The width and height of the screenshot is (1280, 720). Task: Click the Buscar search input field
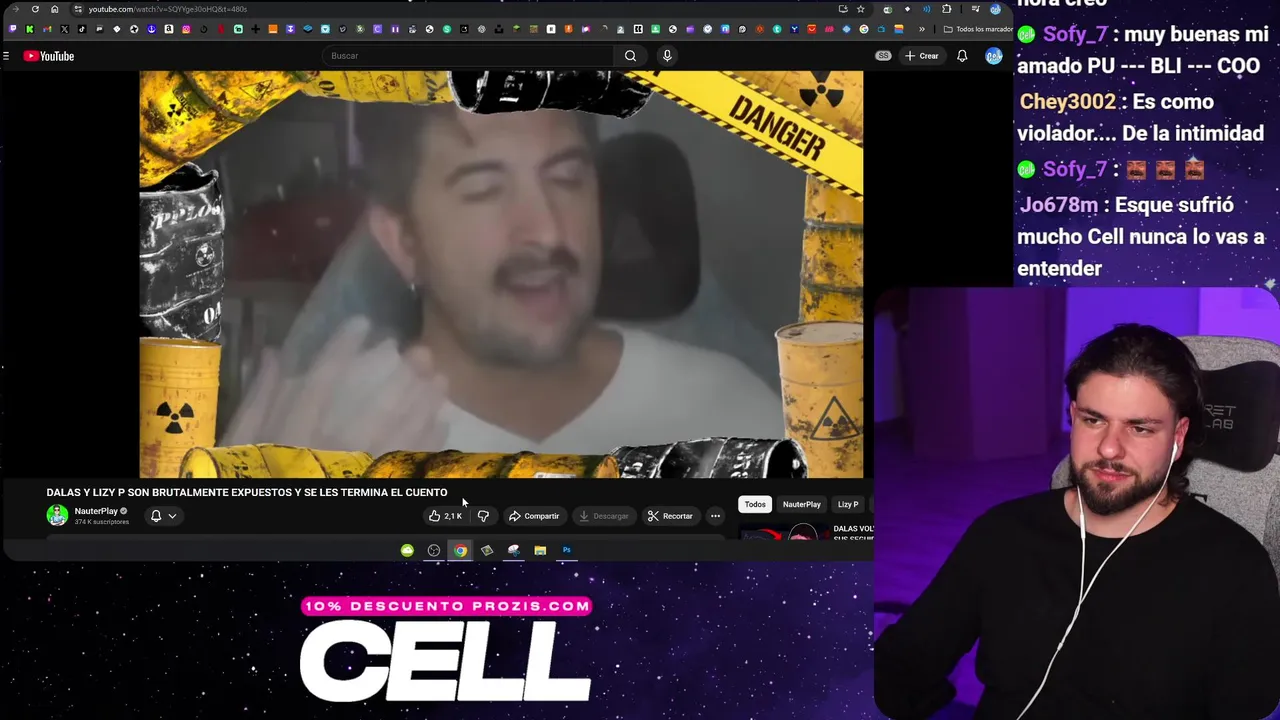[x=469, y=56]
